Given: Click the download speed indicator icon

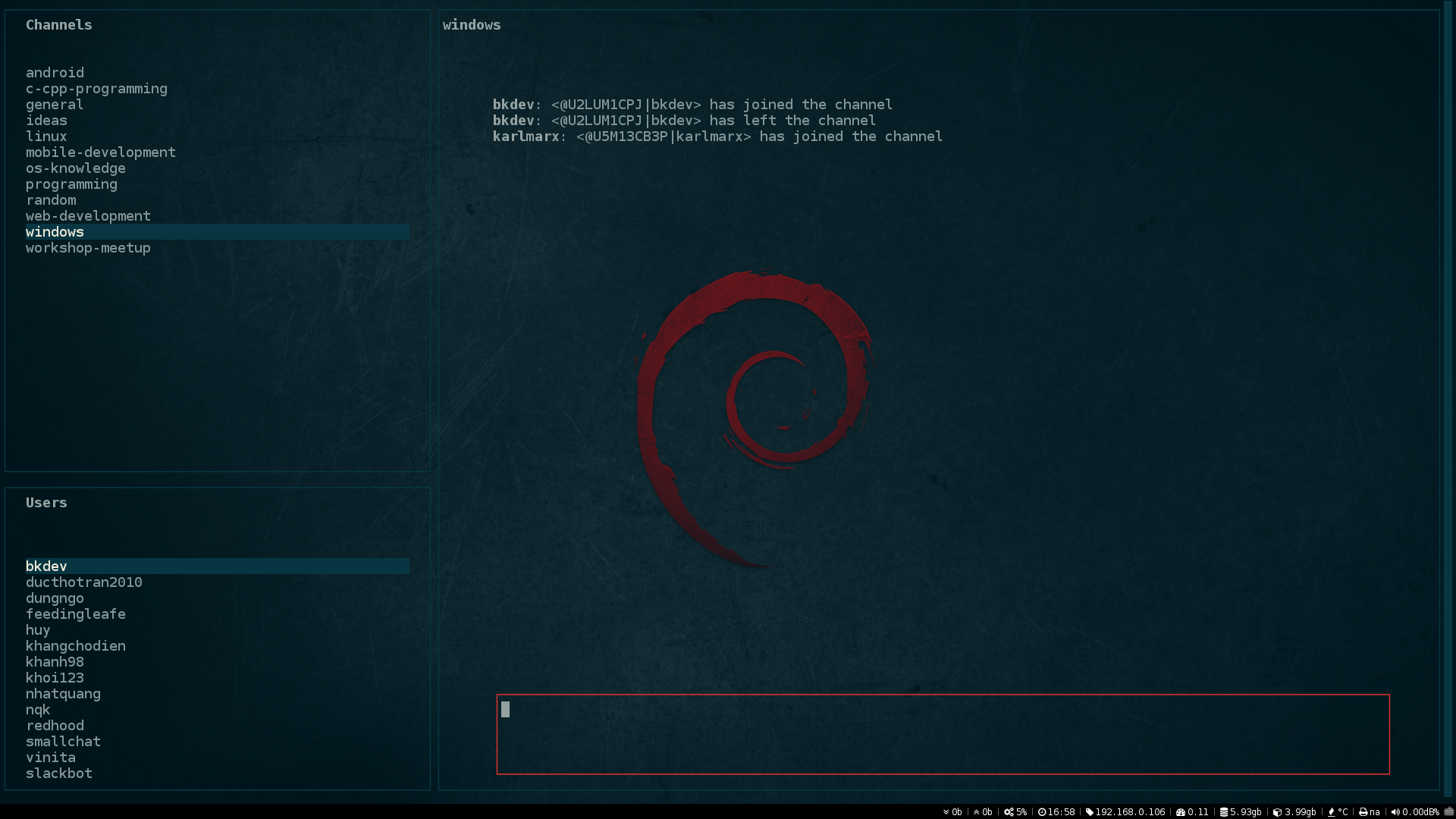Looking at the screenshot, I should tap(946, 812).
